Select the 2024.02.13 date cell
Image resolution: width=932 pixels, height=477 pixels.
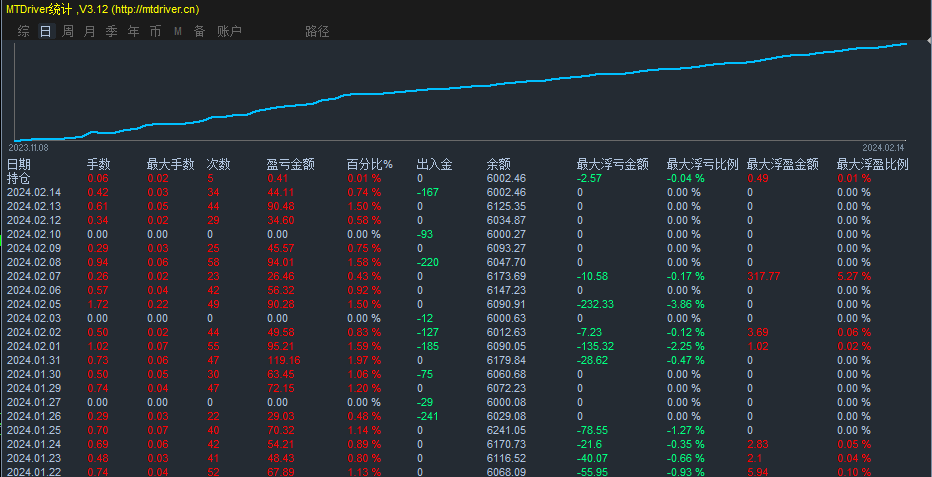[34, 206]
